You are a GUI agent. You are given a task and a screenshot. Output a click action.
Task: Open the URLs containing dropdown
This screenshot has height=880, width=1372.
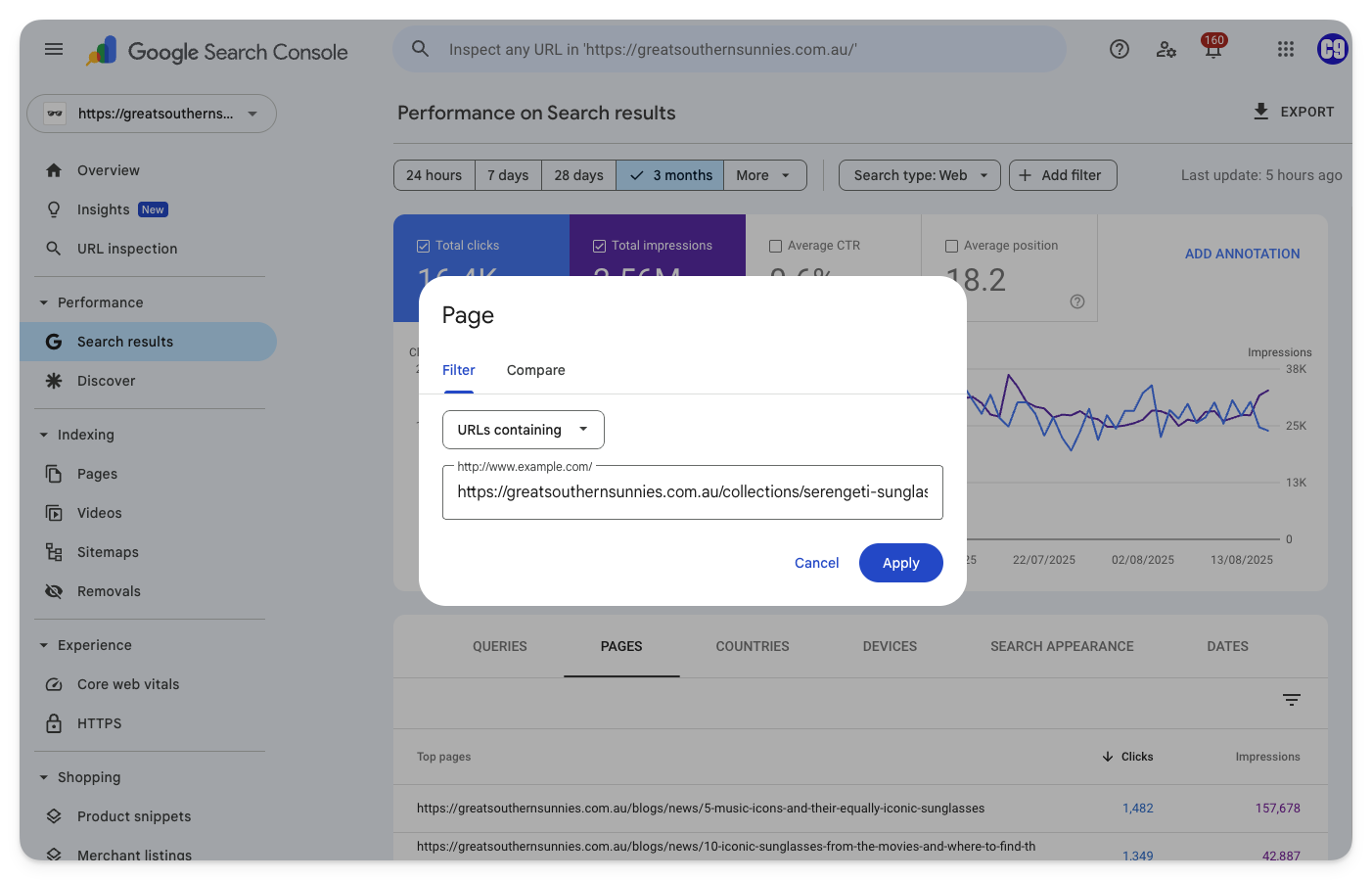pos(523,430)
